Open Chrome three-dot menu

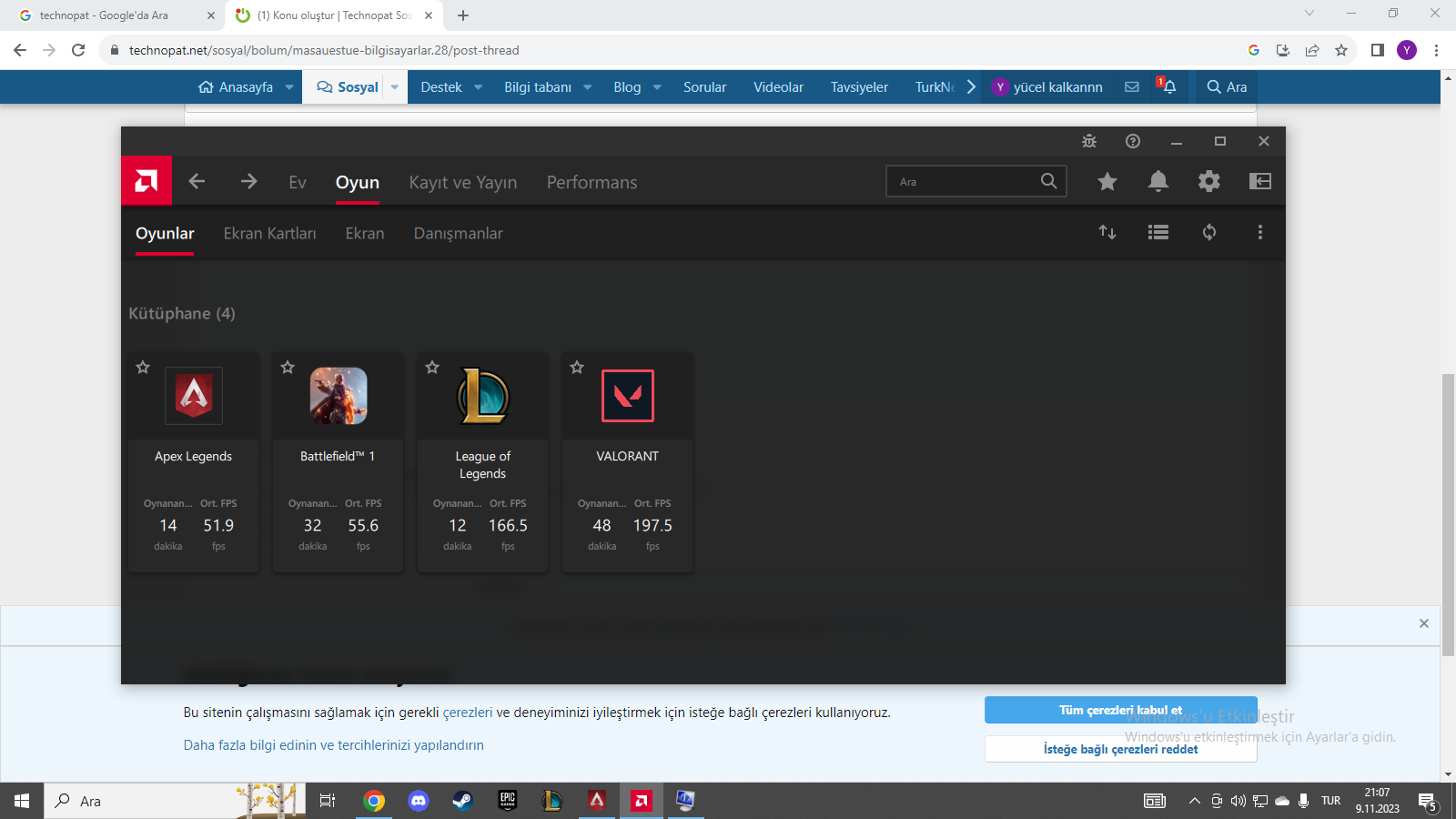[1436, 50]
